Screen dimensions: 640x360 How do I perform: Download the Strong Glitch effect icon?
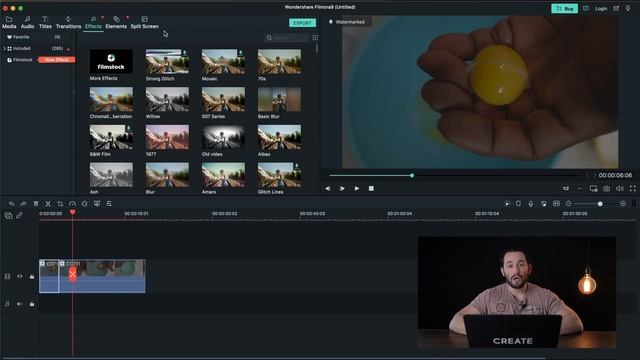pos(184,53)
